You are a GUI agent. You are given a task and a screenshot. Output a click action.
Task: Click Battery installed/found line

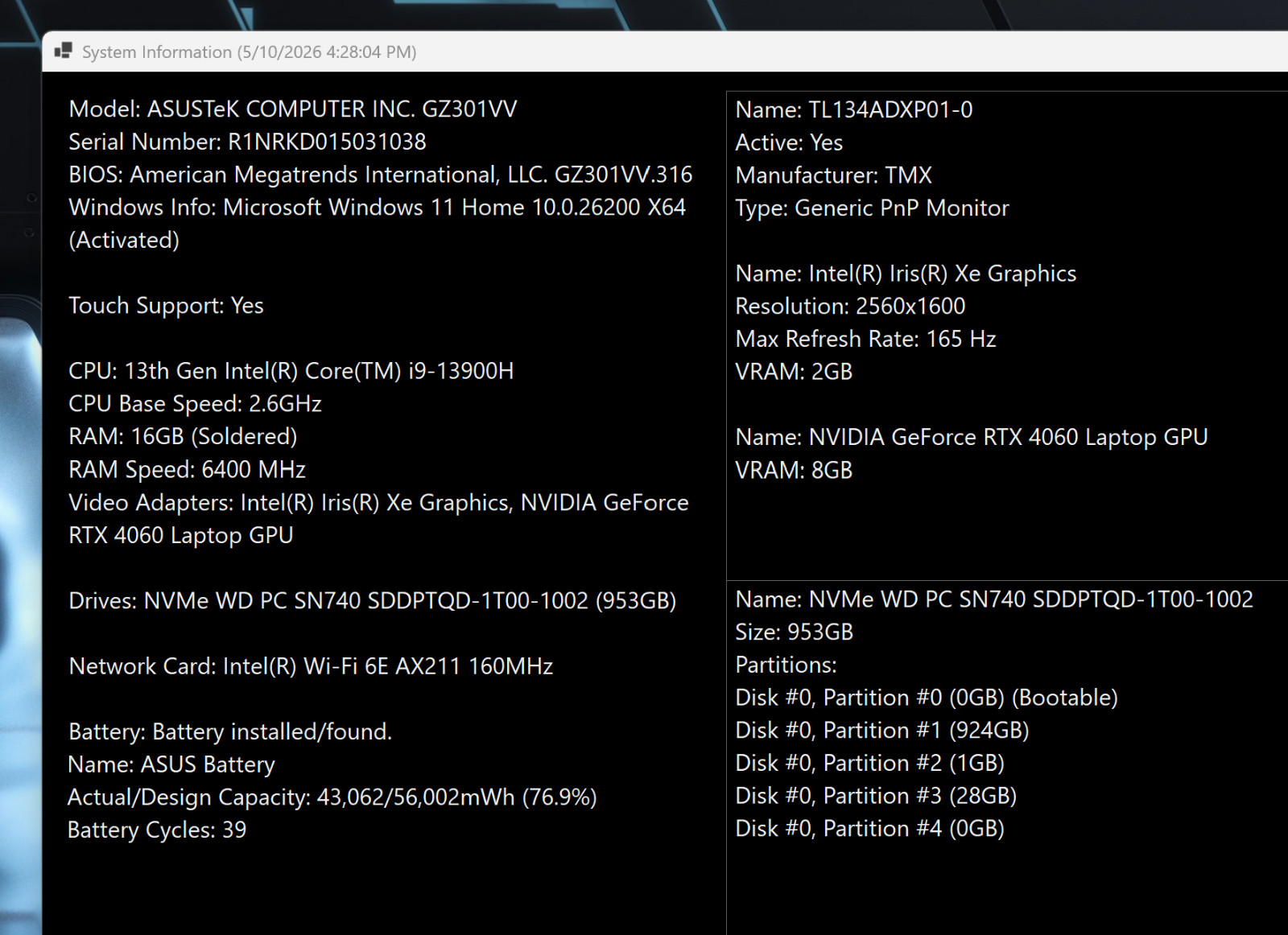[x=230, y=732]
